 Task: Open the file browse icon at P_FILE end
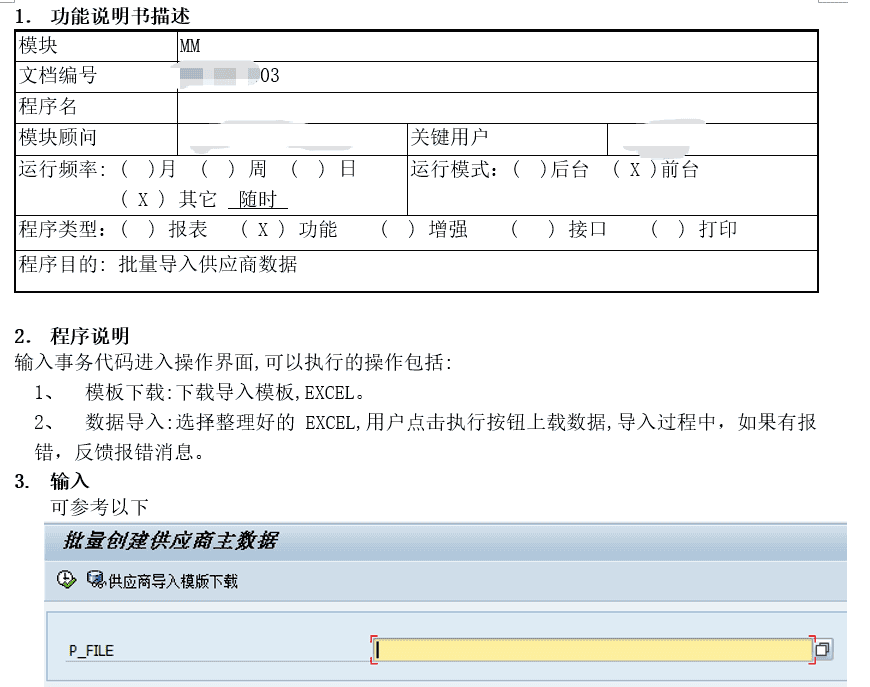821,648
